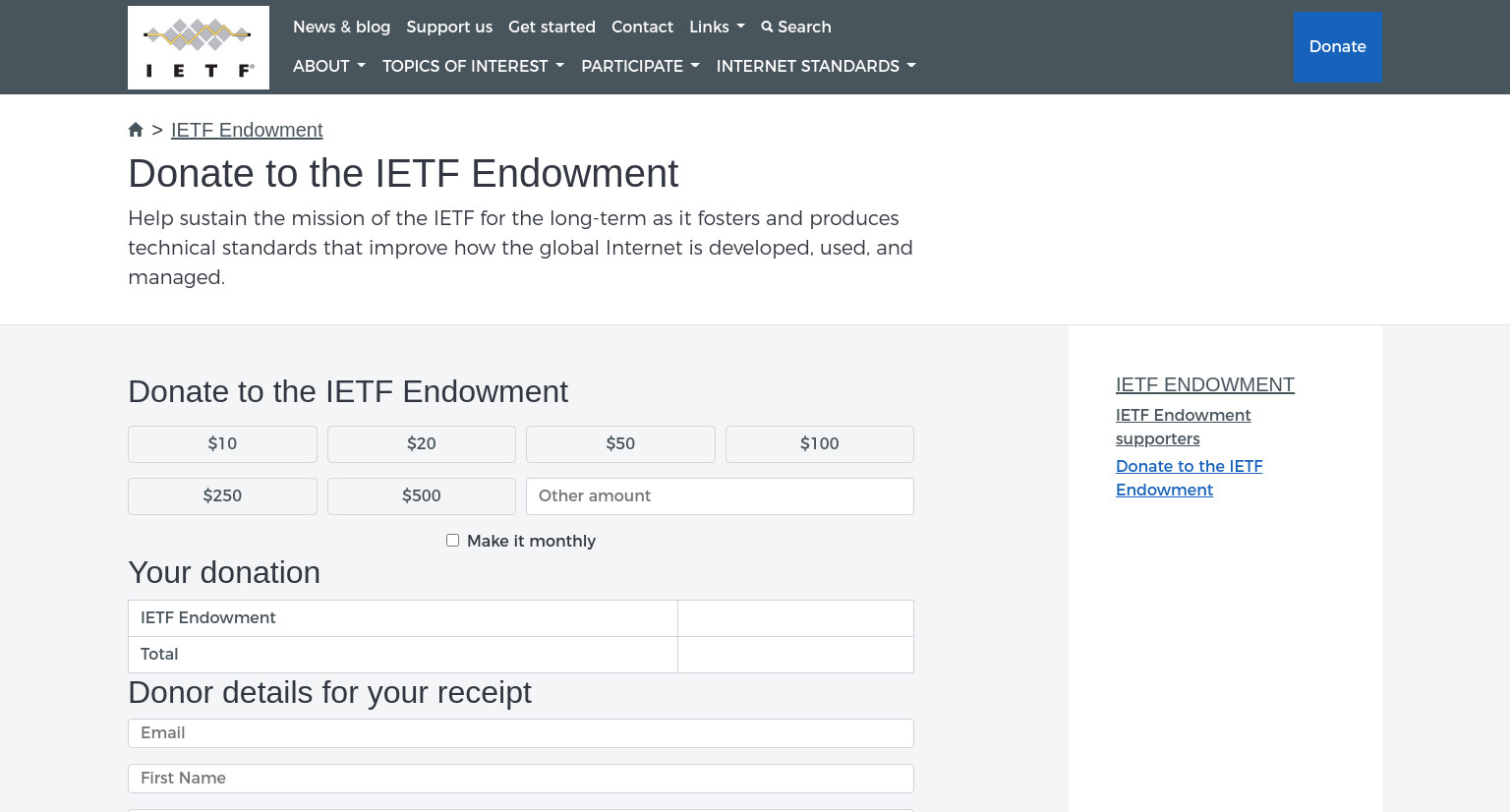Open the IETF logo homepage link

point(199,47)
